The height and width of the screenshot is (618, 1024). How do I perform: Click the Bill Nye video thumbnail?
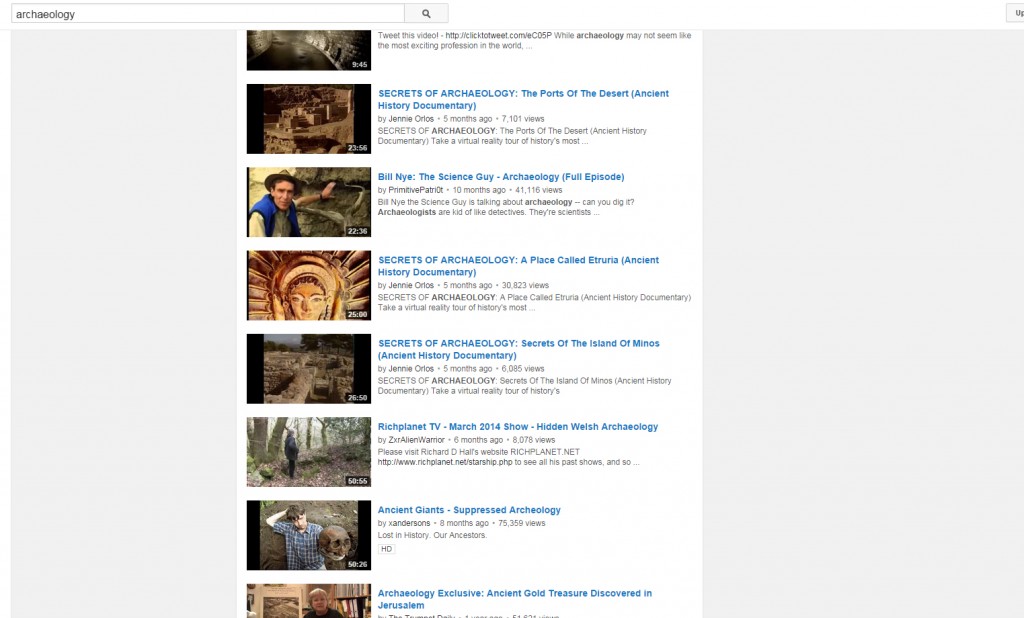[309, 202]
